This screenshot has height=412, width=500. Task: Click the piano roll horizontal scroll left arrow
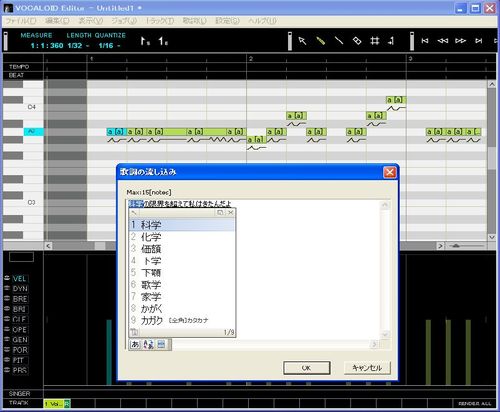tap(48, 246)
